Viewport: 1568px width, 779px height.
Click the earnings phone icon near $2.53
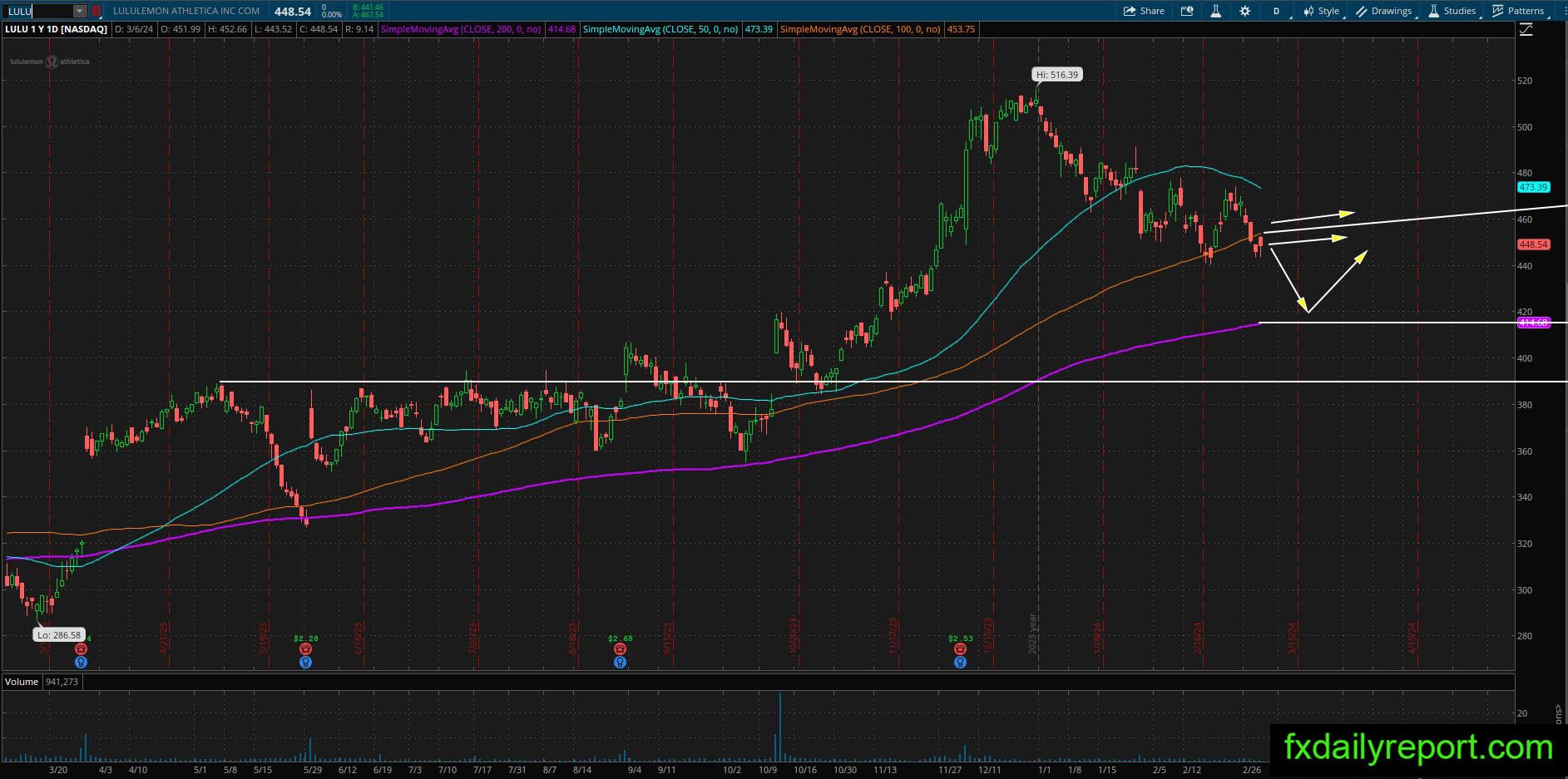pyautogui.click(x=960, y=648)
